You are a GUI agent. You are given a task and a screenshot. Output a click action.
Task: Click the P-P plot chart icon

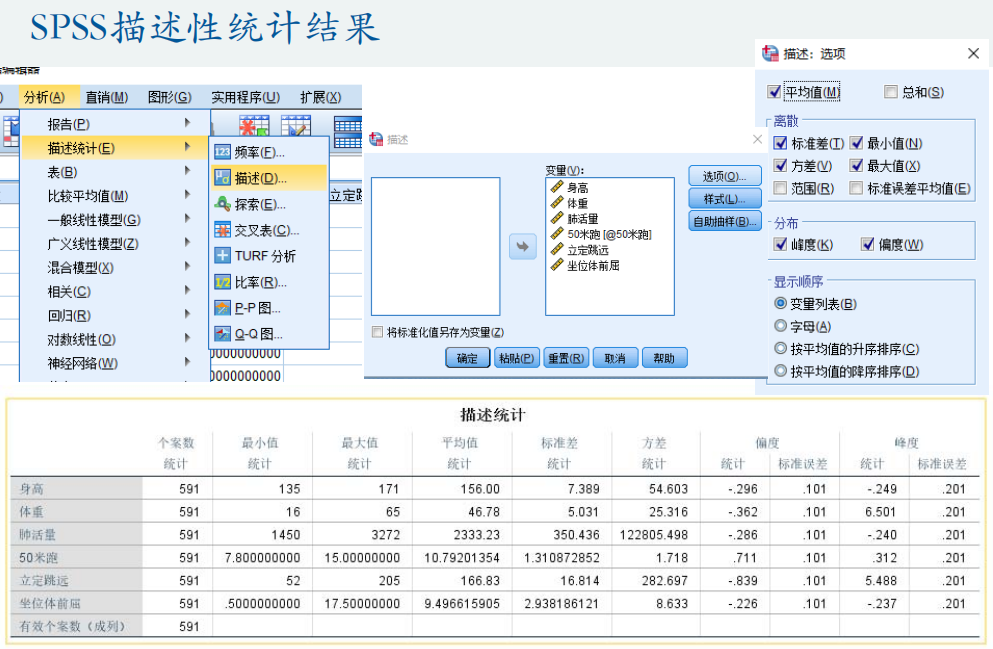point(222,308)
